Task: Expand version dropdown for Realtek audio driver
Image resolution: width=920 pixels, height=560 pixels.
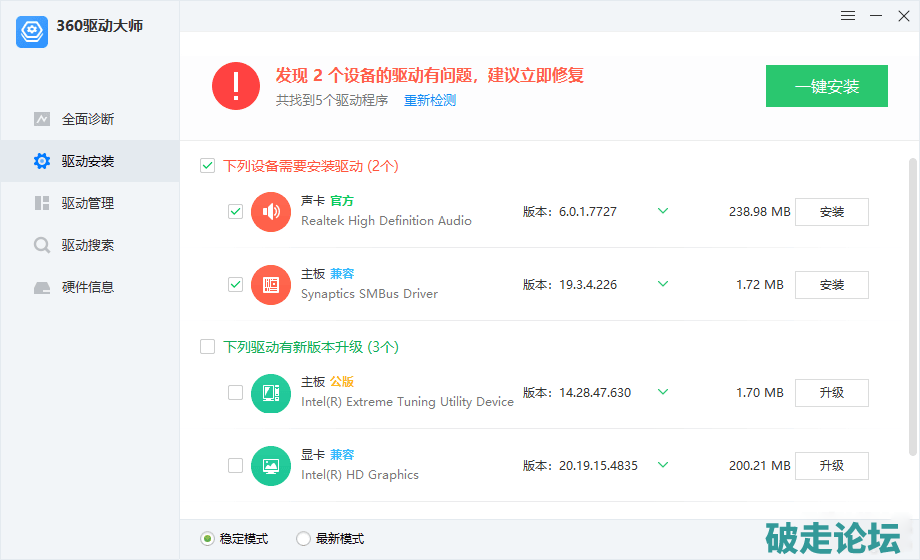Action: pyautogui.click(x=662, y=211)
